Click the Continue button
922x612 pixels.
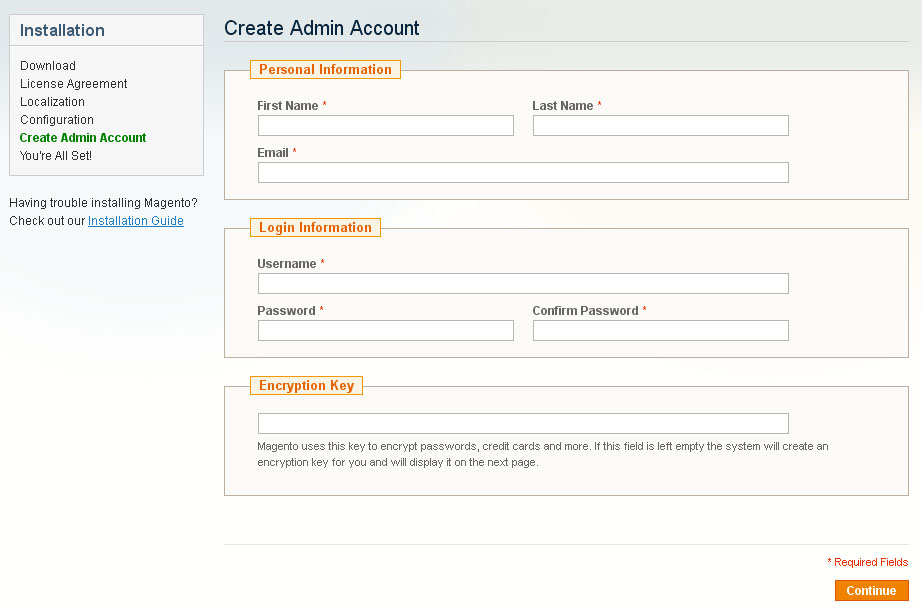pyautogui.click(x=871, y=591)
